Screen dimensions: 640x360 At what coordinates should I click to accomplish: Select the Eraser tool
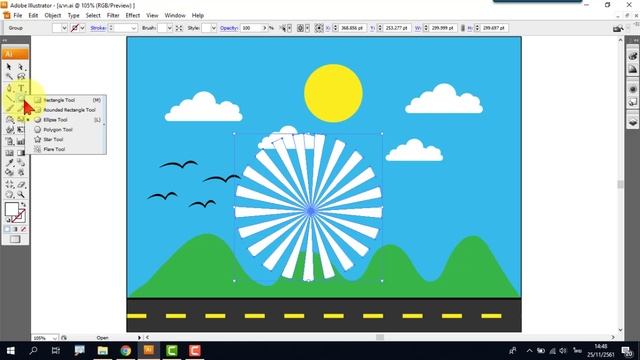[x=21, y=184]
